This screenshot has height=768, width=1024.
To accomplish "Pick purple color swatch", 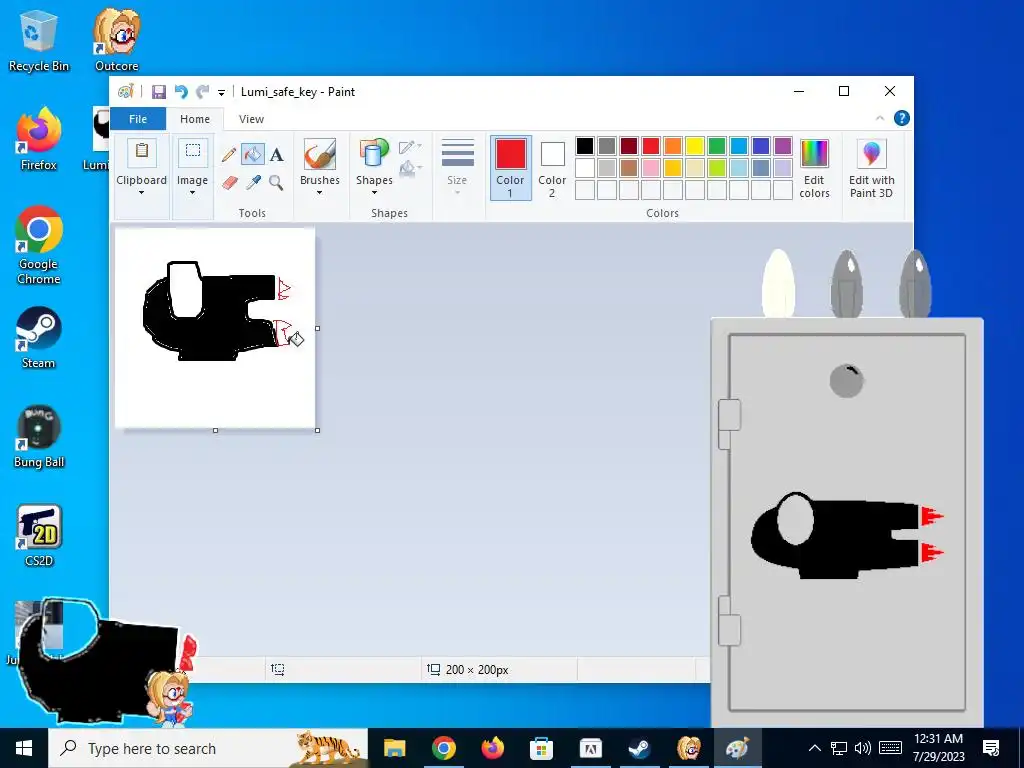I will pyautogui.click(x=783, y=146).
